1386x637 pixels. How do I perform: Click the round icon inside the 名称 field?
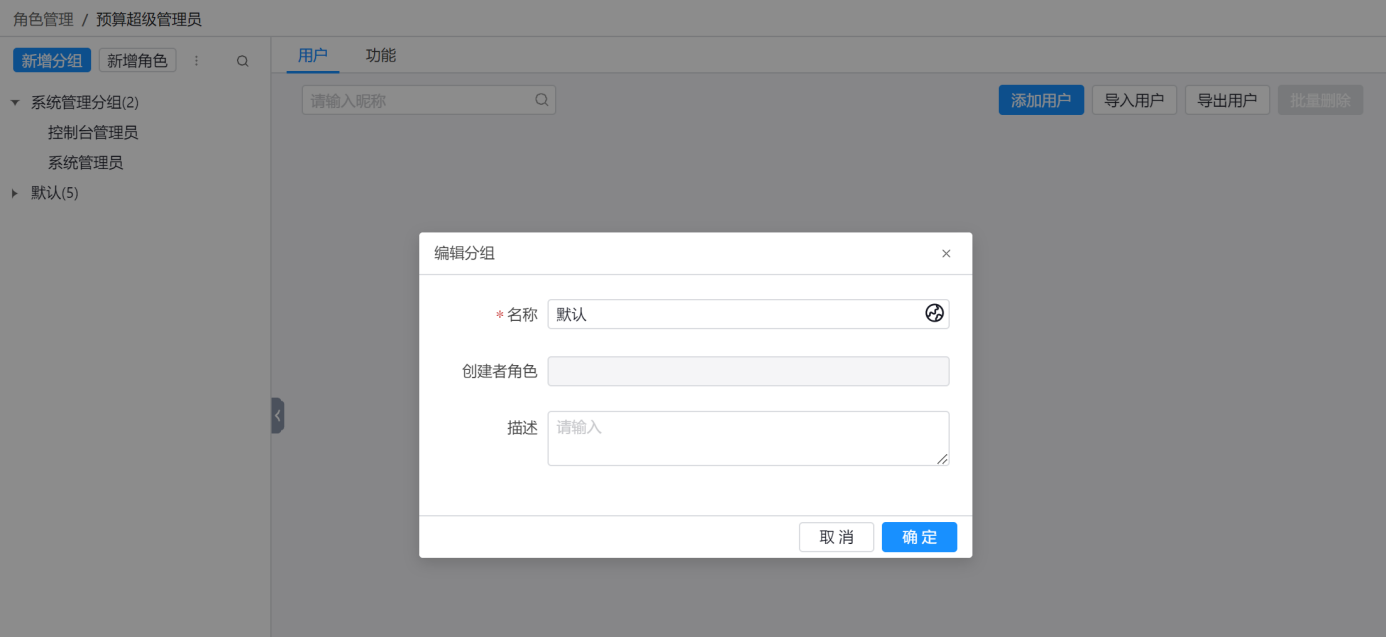pyautogui.click(x=934, y=313)
